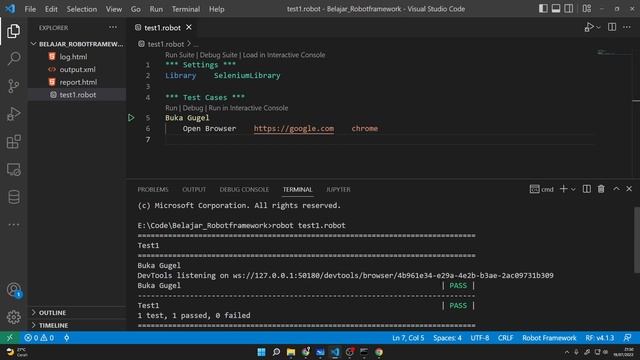
Task: Close the test1.robot editor tab
Action: pos(189,27)
